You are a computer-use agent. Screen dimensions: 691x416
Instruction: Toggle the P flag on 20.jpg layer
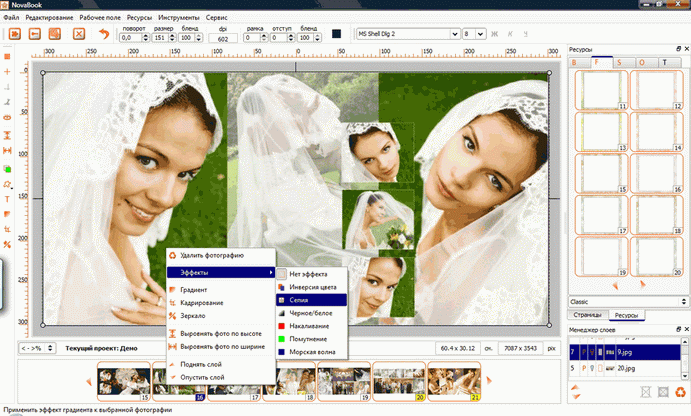(584, 368)
